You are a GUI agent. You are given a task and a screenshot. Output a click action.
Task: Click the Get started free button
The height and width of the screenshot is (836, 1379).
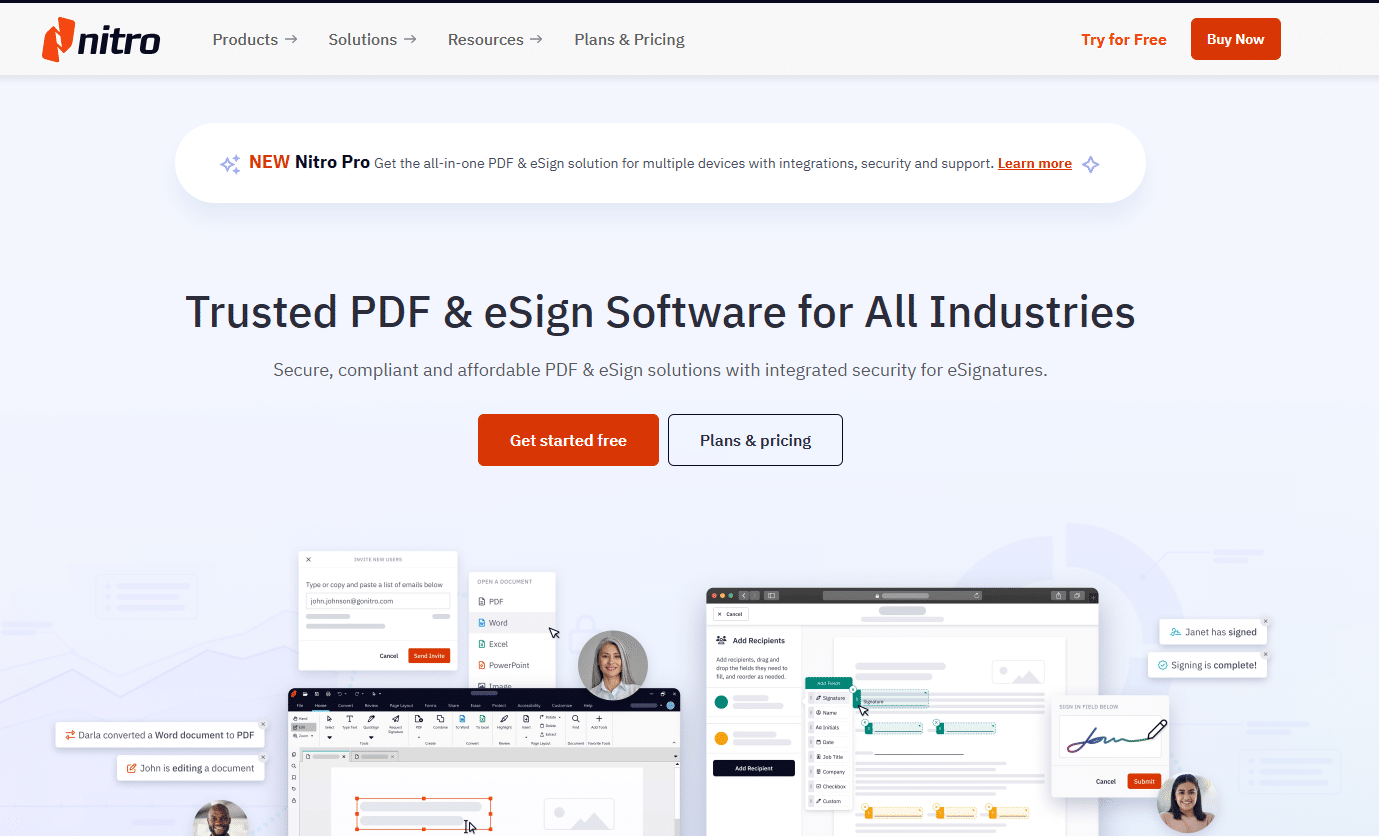tap(568, 440)
